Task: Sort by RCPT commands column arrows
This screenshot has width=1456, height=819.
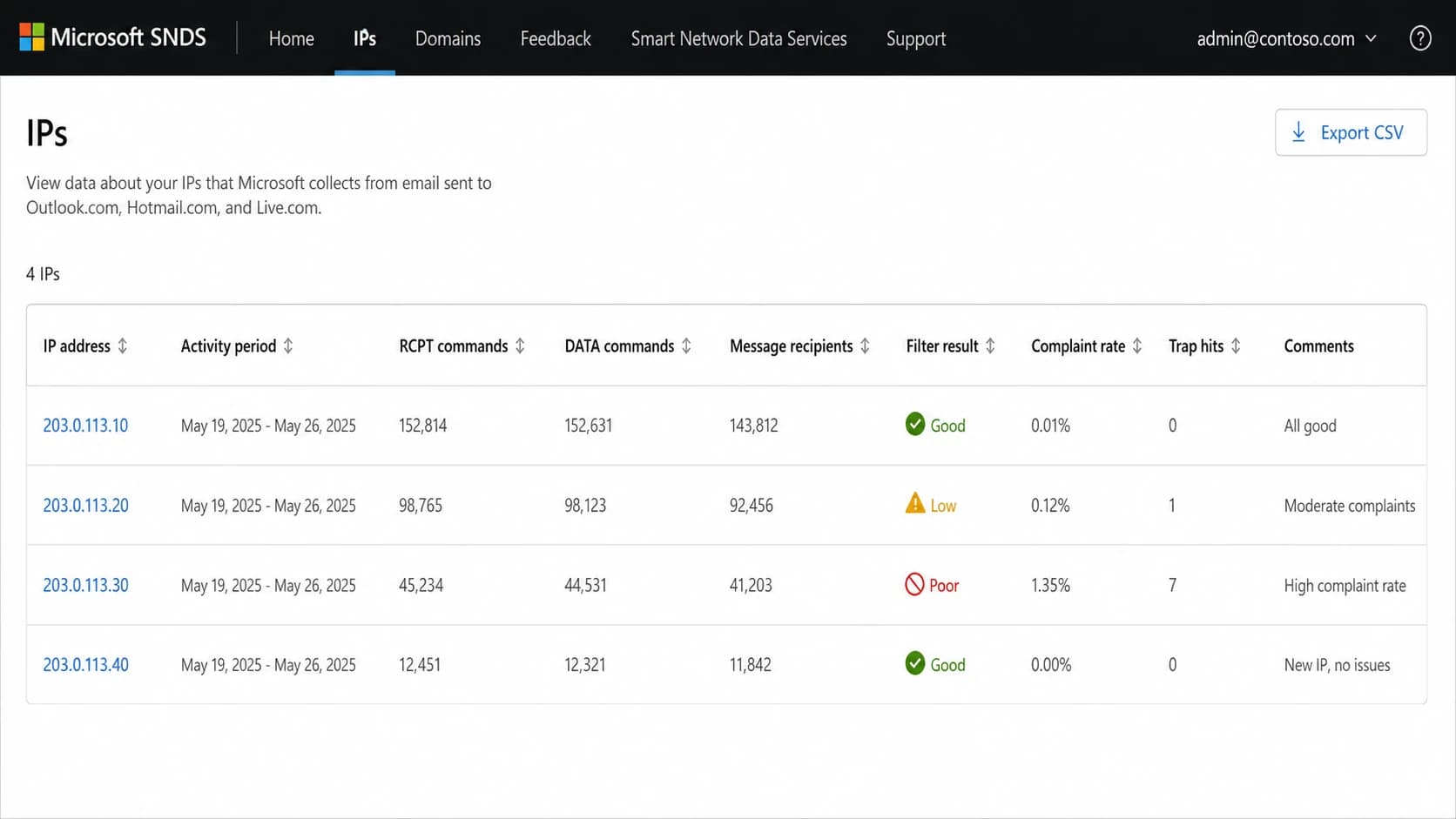Action: pos(520,346)
